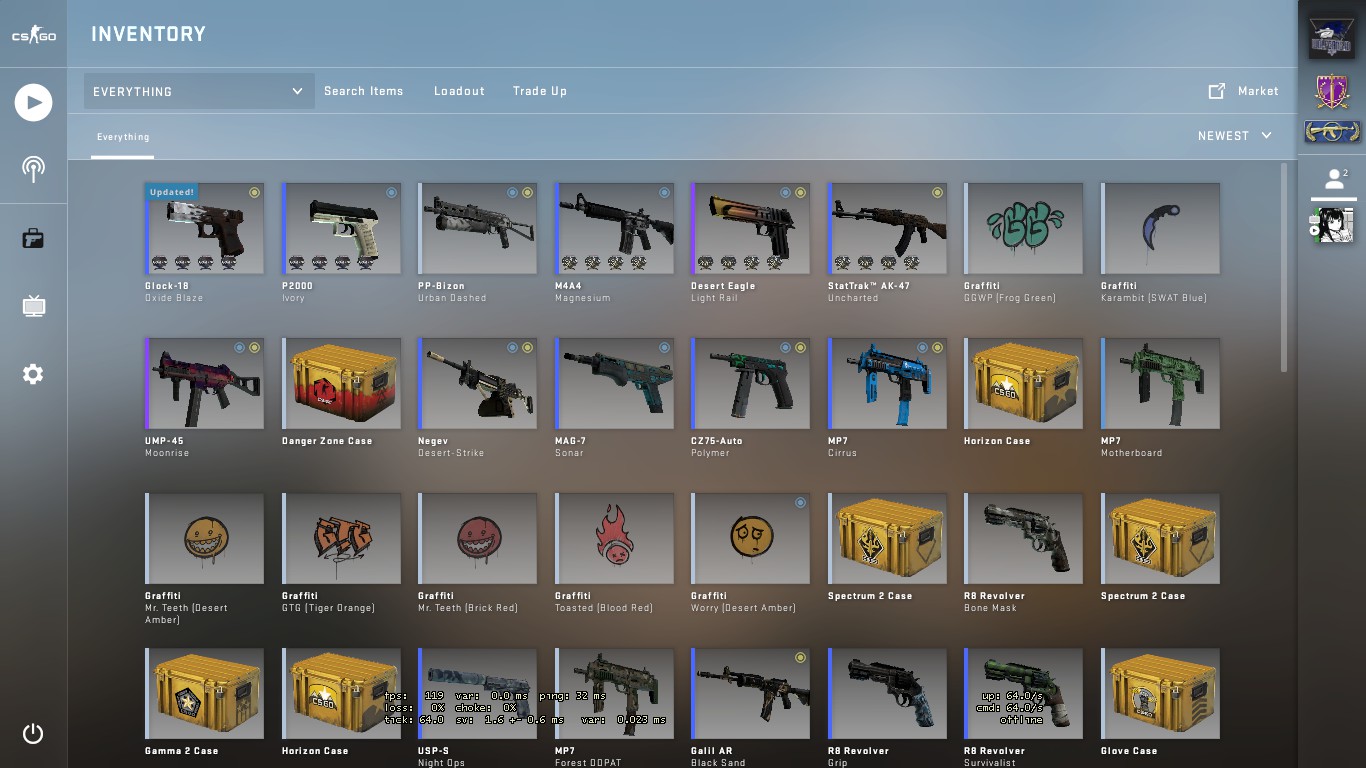The image size is (1366, 768).
Task: Open the Trade Up section
Action: coord(540,91)
